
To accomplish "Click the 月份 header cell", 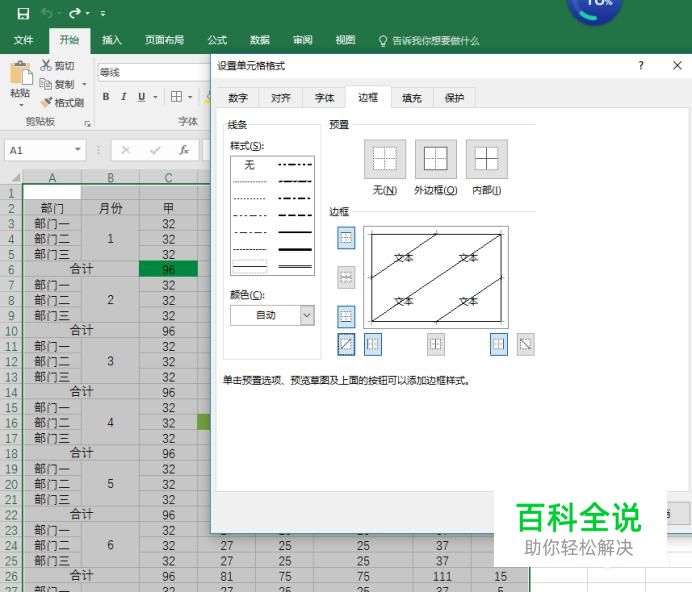I will tap(110, 208).
